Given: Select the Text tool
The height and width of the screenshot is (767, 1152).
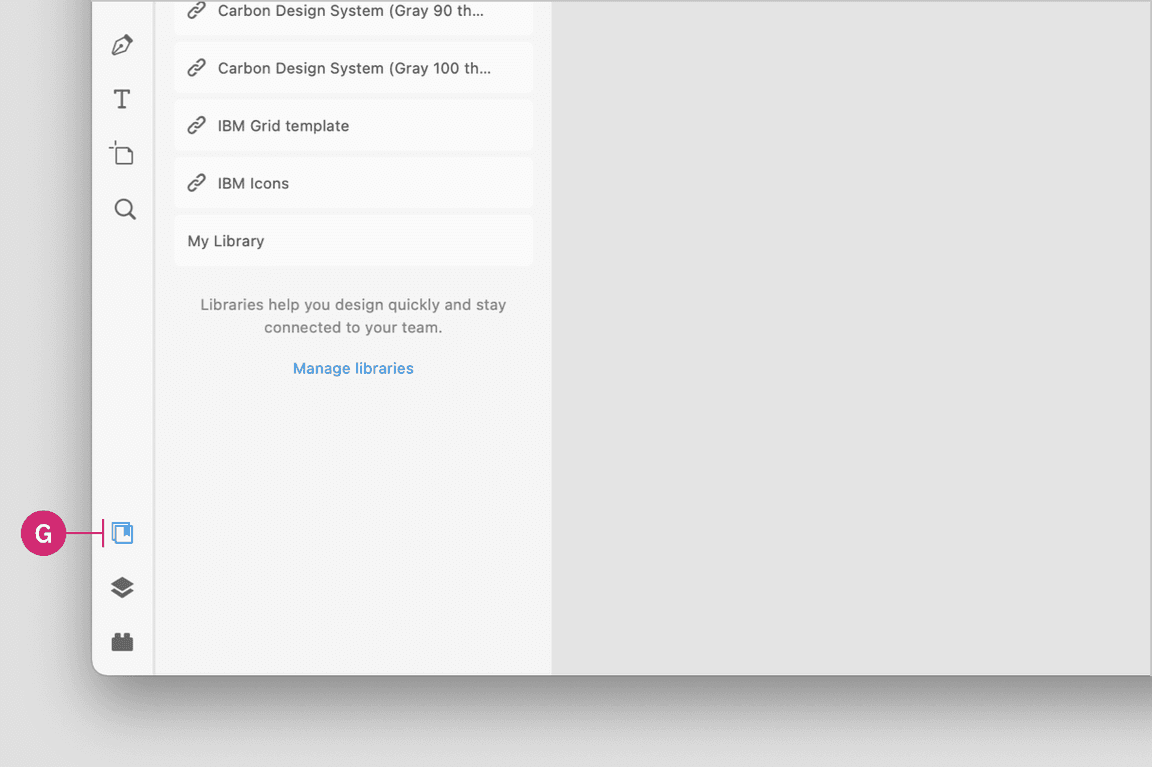Looking at the screenshot, I should [x=122, y=99].
